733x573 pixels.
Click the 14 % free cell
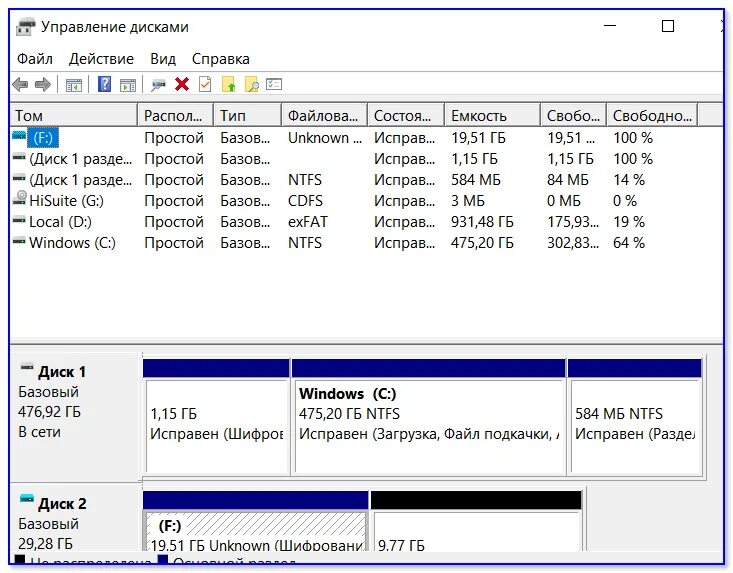click(629, 180)
